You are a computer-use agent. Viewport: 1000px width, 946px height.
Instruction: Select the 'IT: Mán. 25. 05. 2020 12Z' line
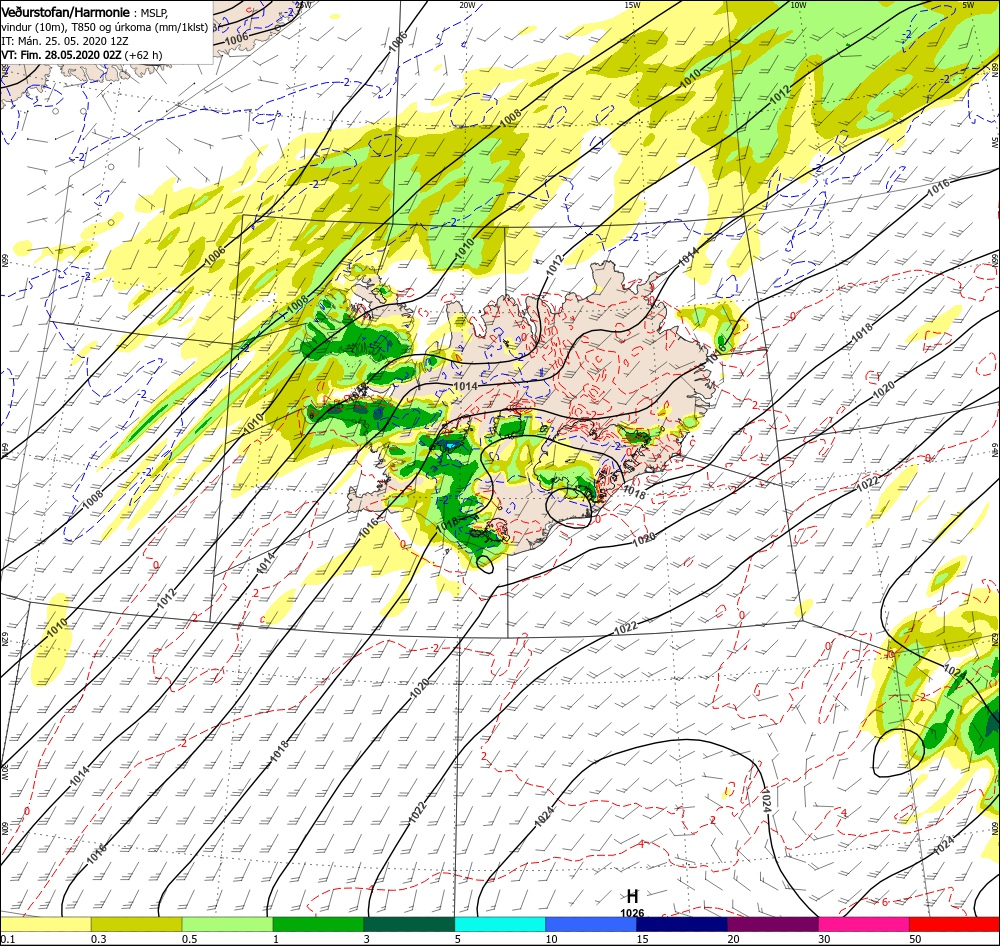64,41
